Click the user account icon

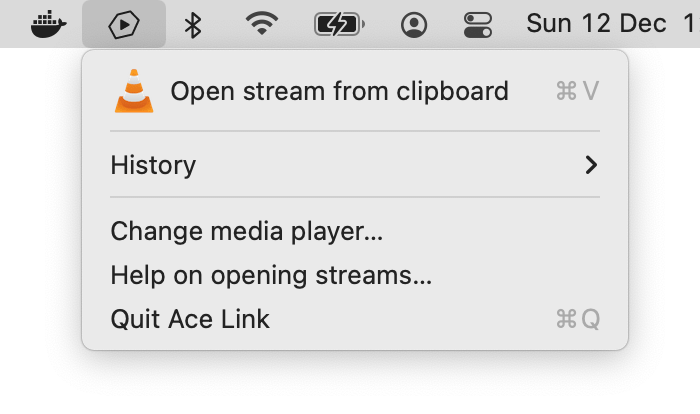[x=413, y=24]
